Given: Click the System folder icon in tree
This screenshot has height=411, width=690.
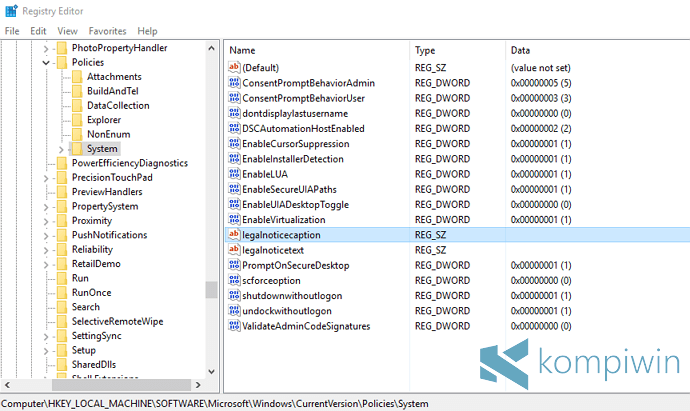Looking at the screenshot, I should click(x=77, y=148).
